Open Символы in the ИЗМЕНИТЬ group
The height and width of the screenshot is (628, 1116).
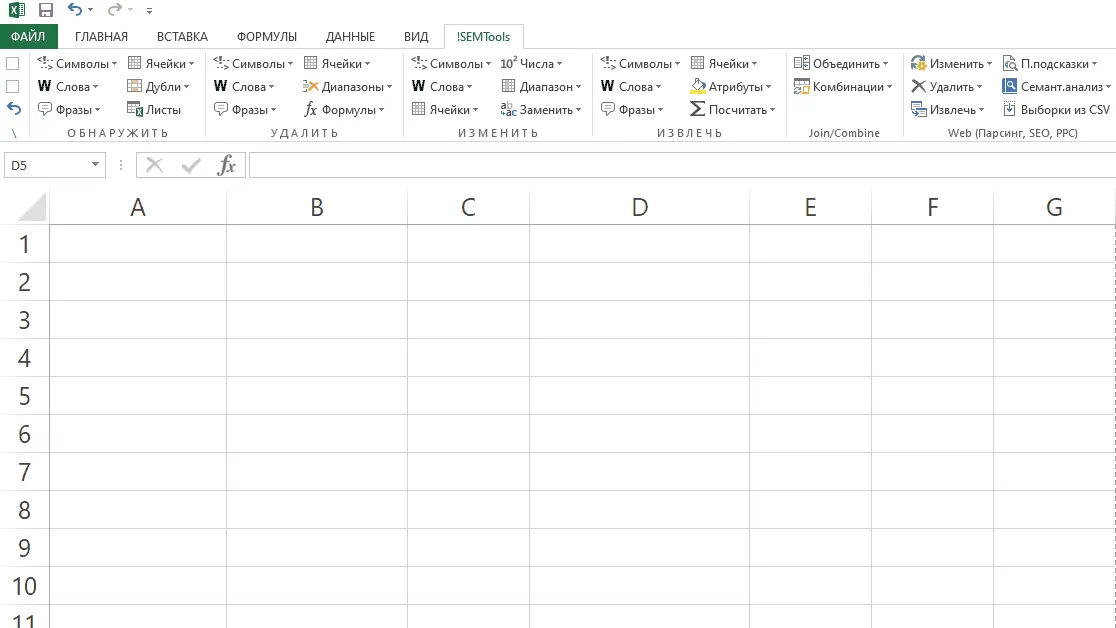(451, 63)
